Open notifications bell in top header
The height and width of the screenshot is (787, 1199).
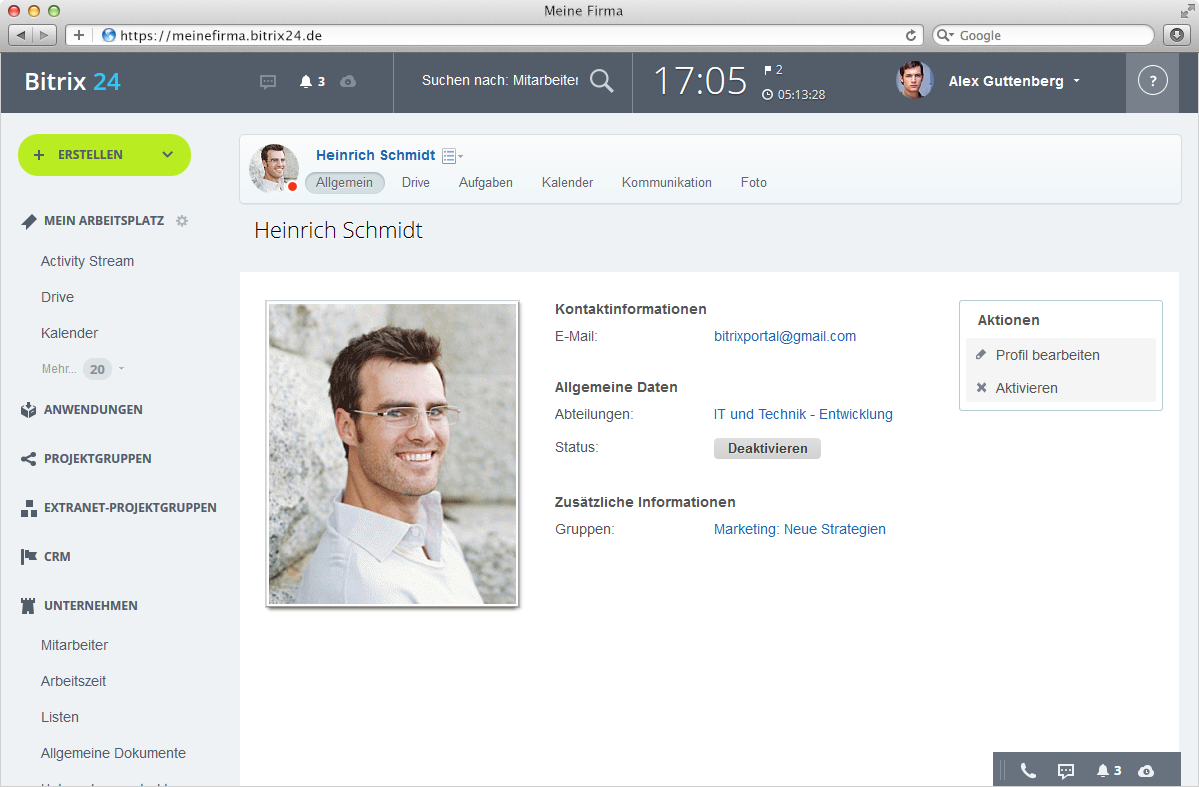point(306,81)
